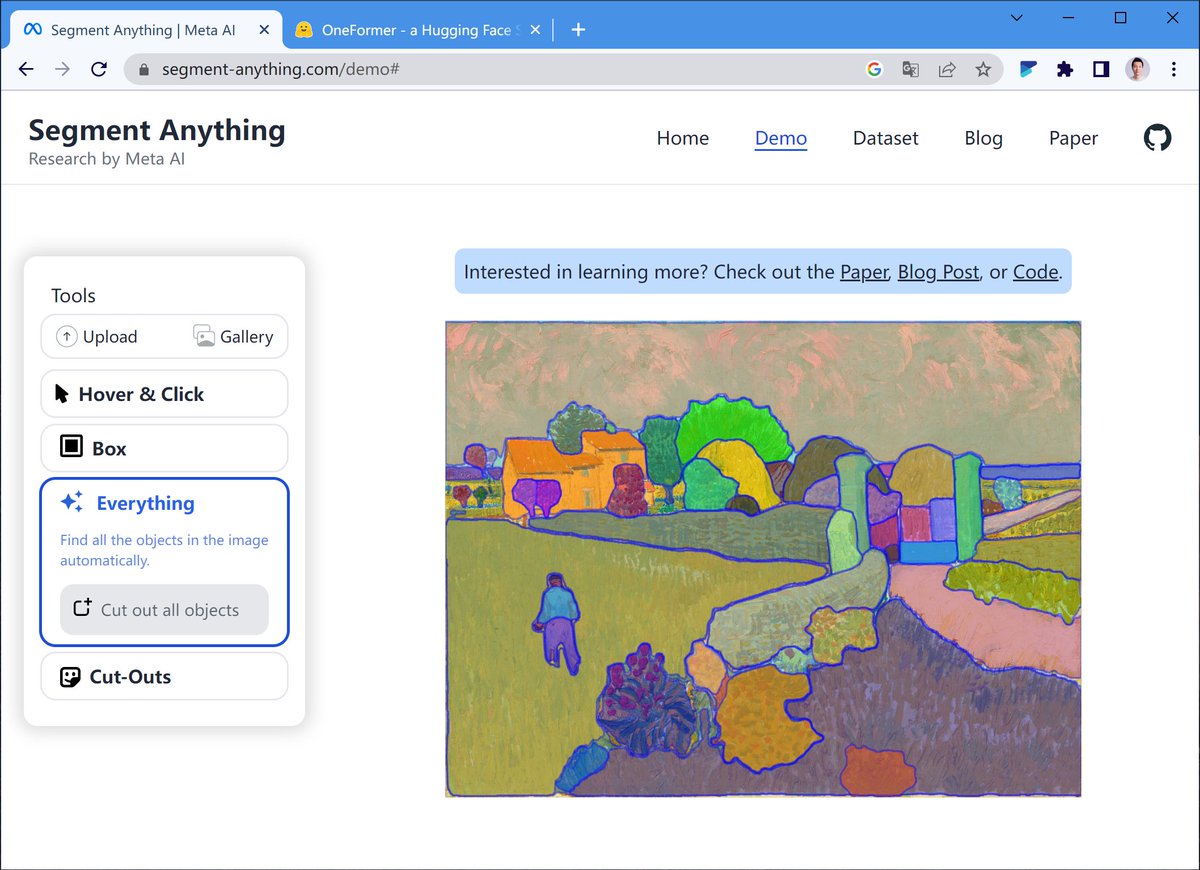This screenshot has height=870, width=1200.
Task: Click the "Research by Meta AI" subtitle
Action: click(107, 158)
